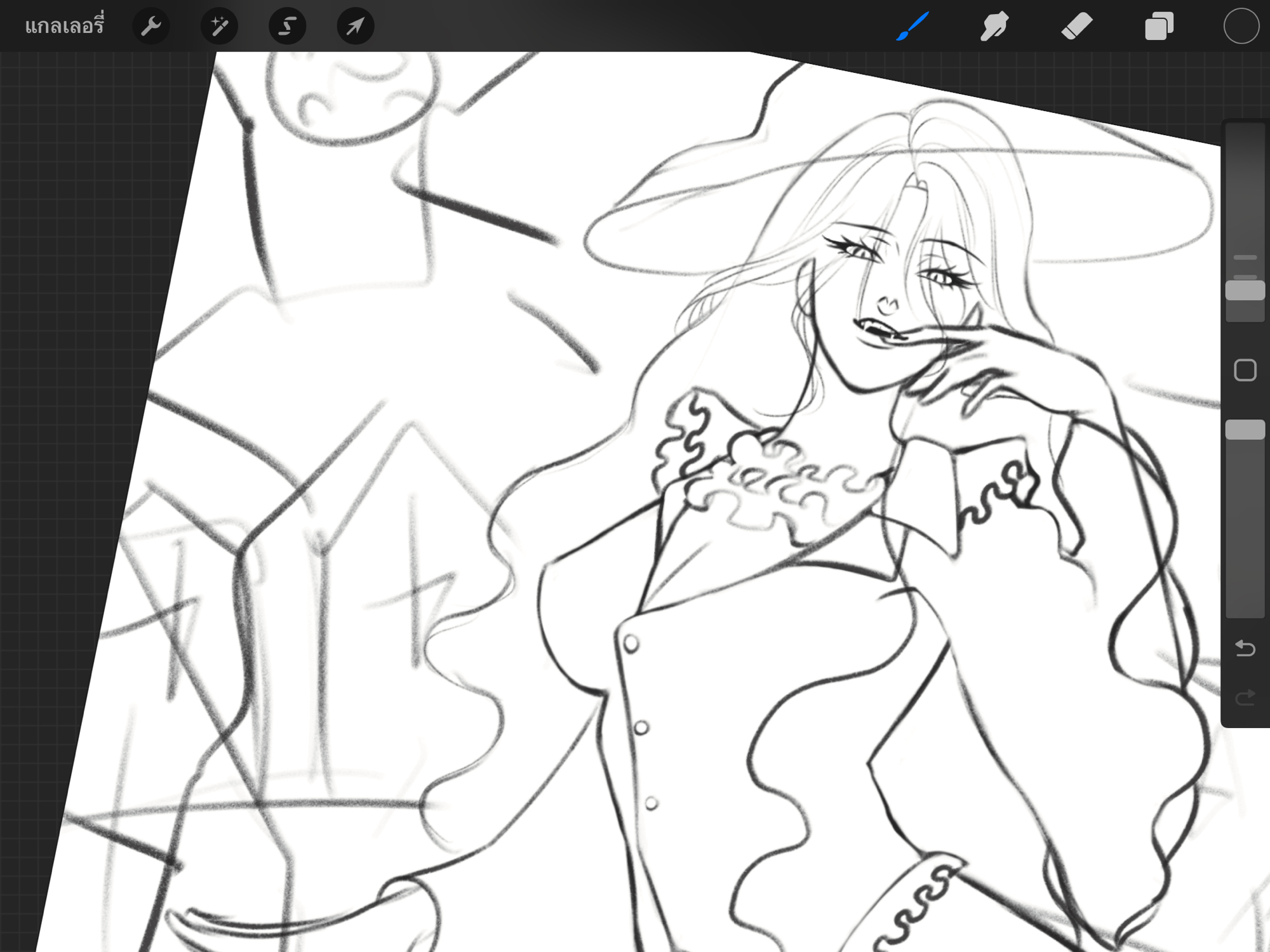Tap the large round sketch head at top-left
This screenshot has height=952, width=1270.
(352, 95)
